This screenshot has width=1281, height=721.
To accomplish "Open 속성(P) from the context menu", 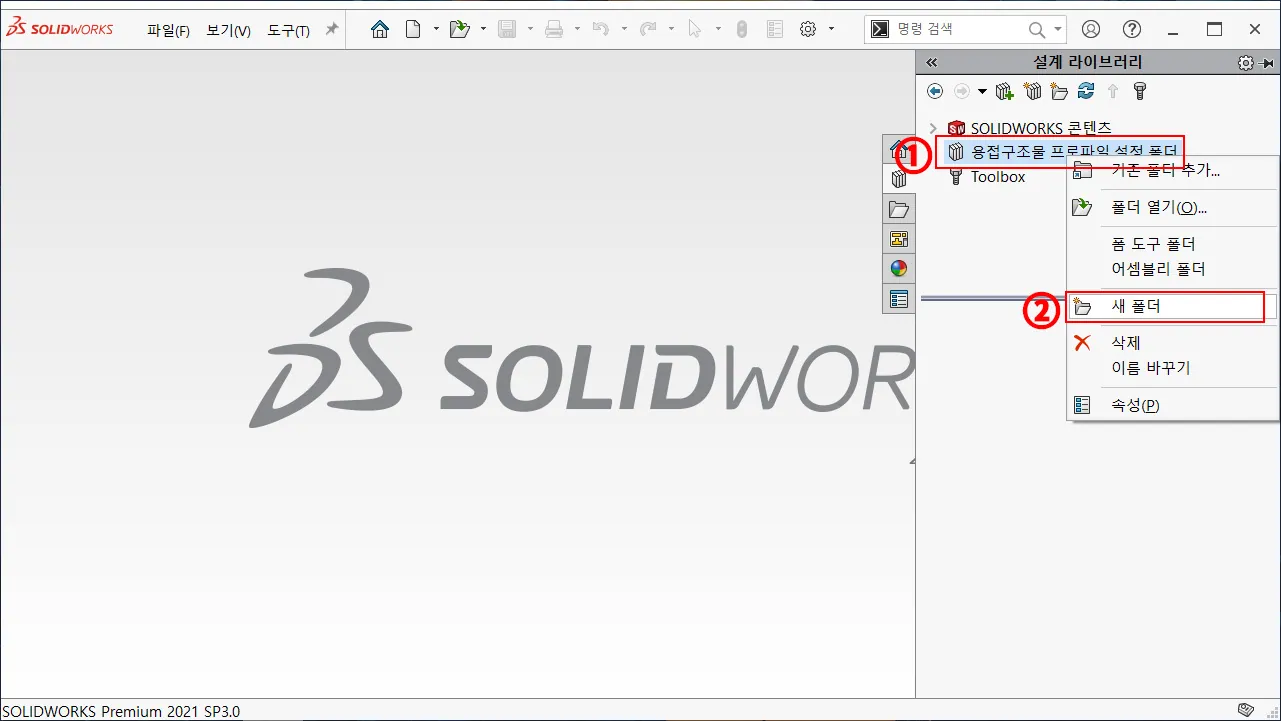I will (1173, 405).
